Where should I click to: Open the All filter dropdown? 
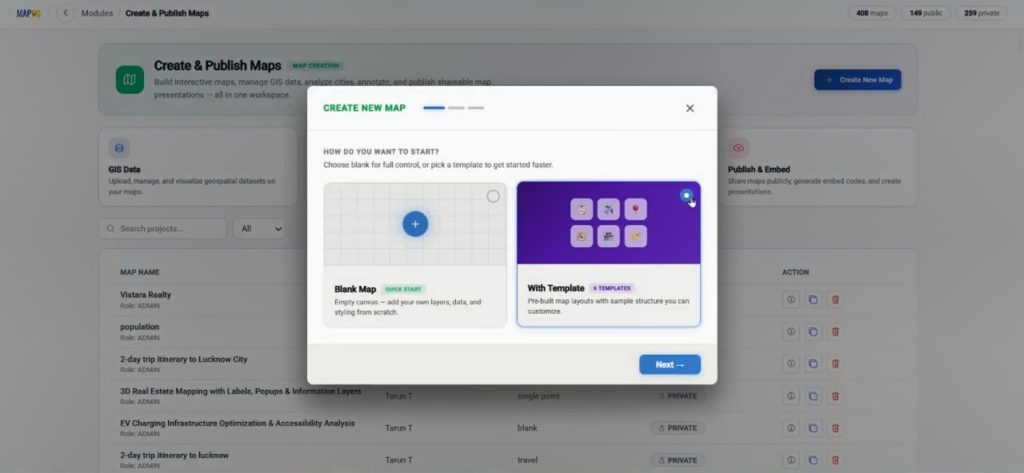tap(259, 229)
